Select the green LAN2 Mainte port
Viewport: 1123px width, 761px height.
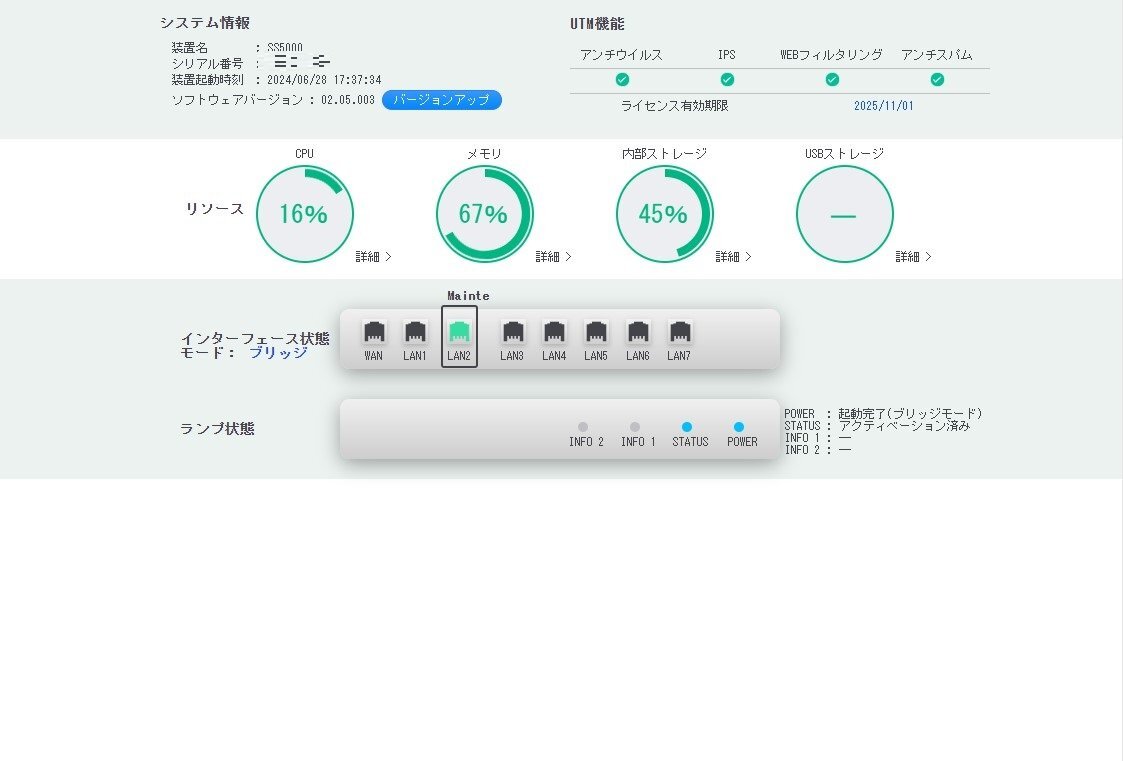(459, 330)
